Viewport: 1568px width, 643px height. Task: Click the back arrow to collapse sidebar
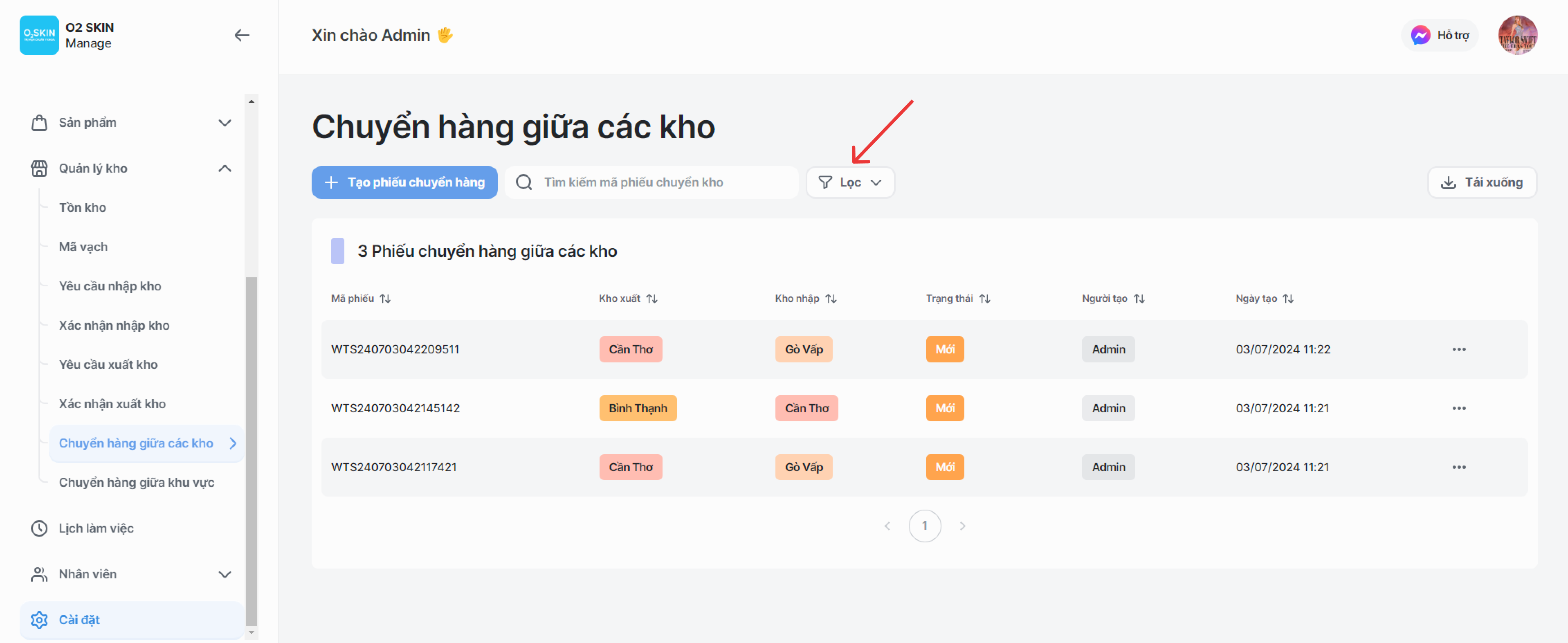click(x=242, y=35)
